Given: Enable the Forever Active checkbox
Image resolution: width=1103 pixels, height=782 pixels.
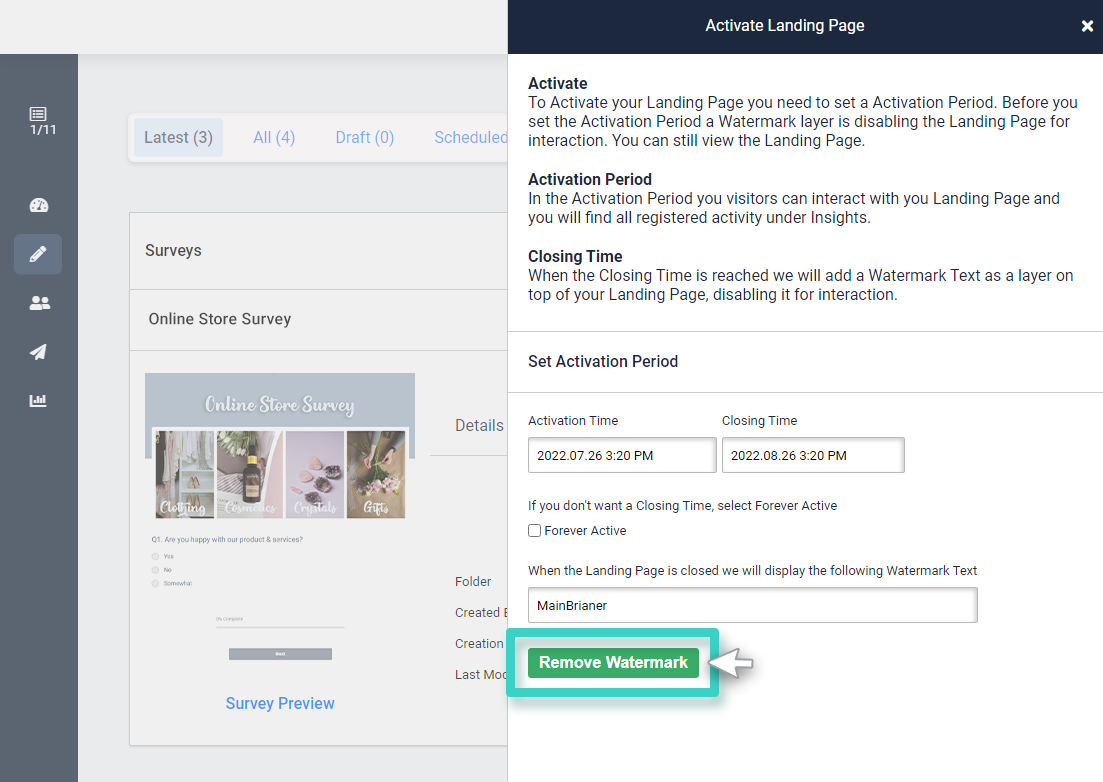Looking at the screenshot, I should click(535, 531).
